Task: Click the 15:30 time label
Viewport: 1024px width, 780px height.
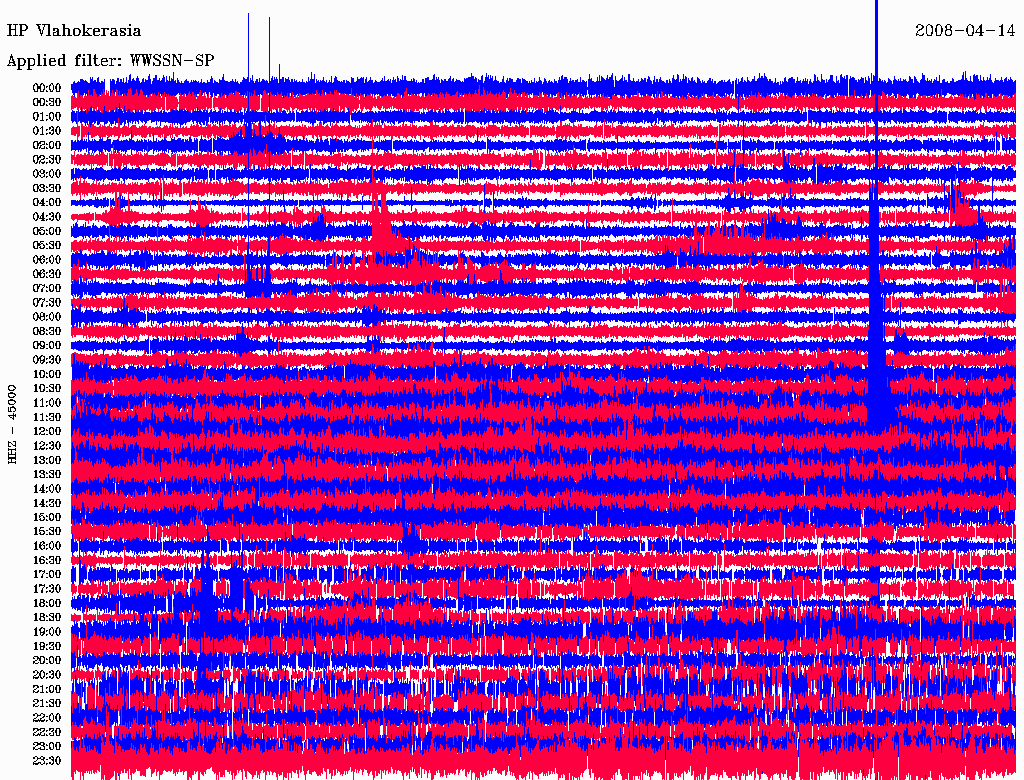Action: 47,532
